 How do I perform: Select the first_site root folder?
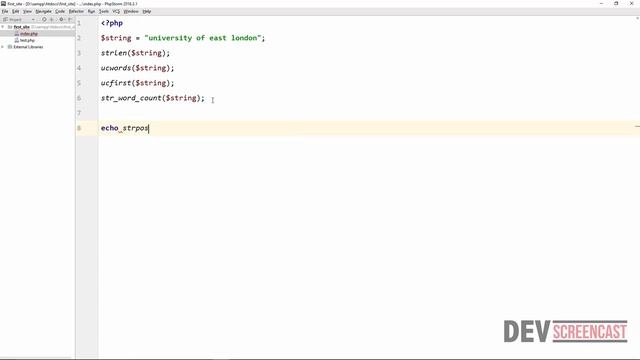point(22,27)
